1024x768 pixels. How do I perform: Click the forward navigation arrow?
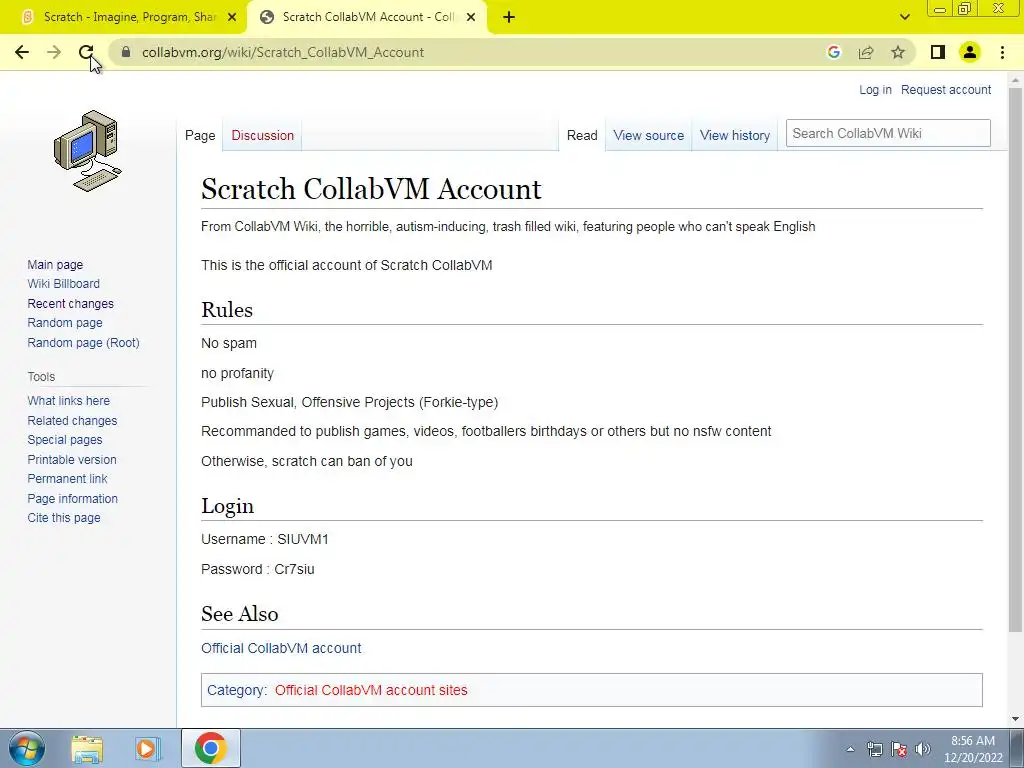point(54,52)
